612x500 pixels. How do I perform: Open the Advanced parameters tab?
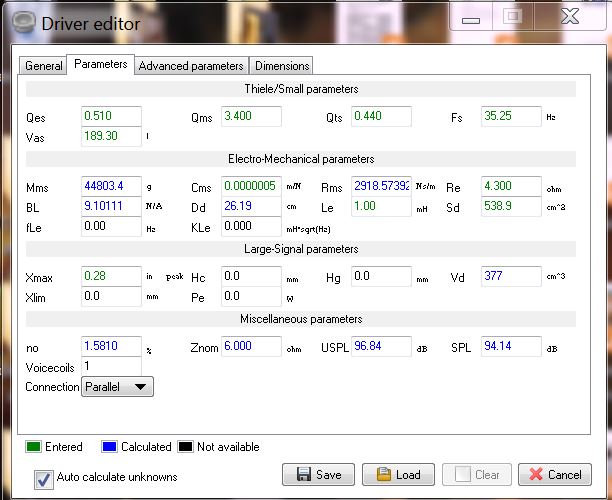[191, 66]
